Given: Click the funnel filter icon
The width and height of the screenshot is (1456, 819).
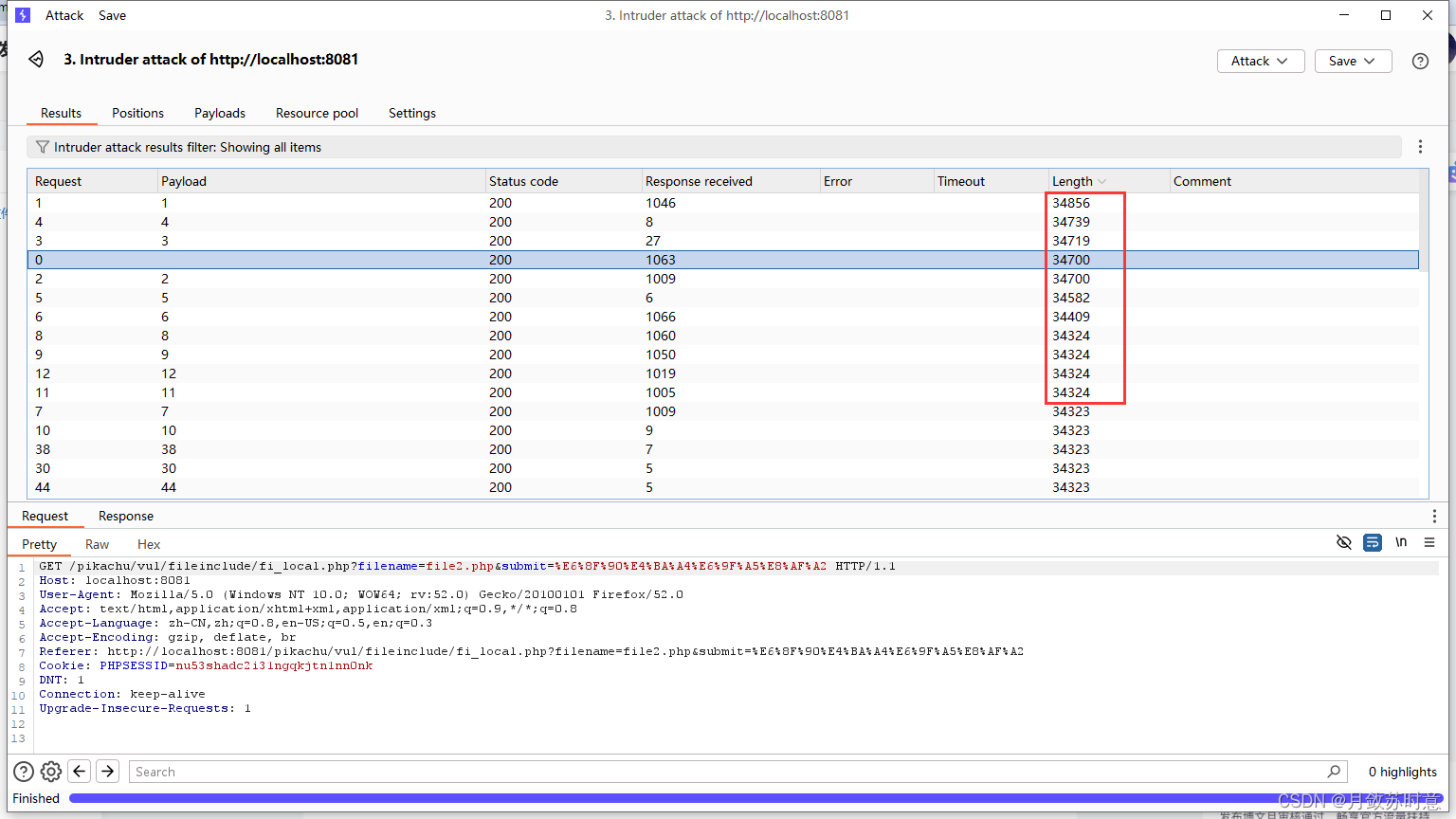Looking at the screenshot, I should click(x=42, y=147).
